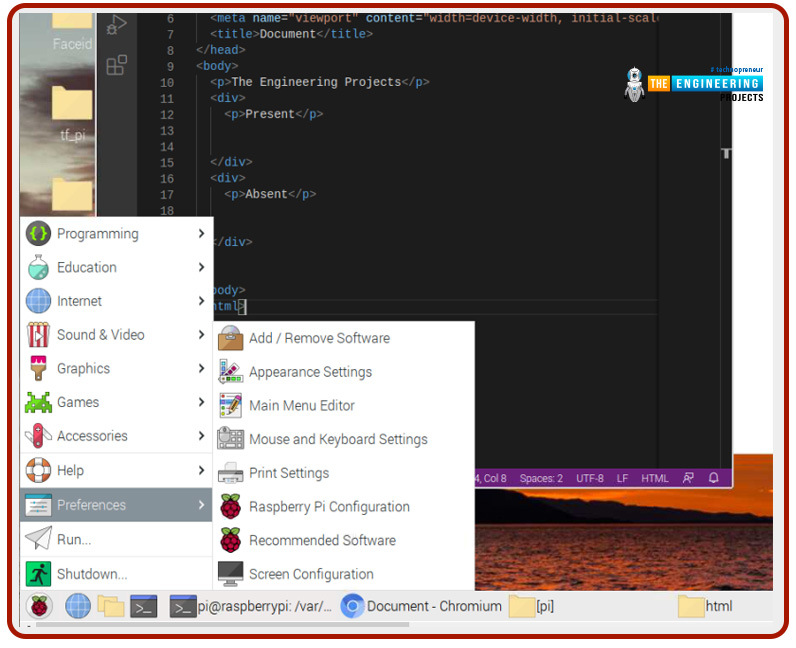The width and height of the screenshot is (796, 648).
Task: Click the Shutdown running man icon
Action: 39,574
